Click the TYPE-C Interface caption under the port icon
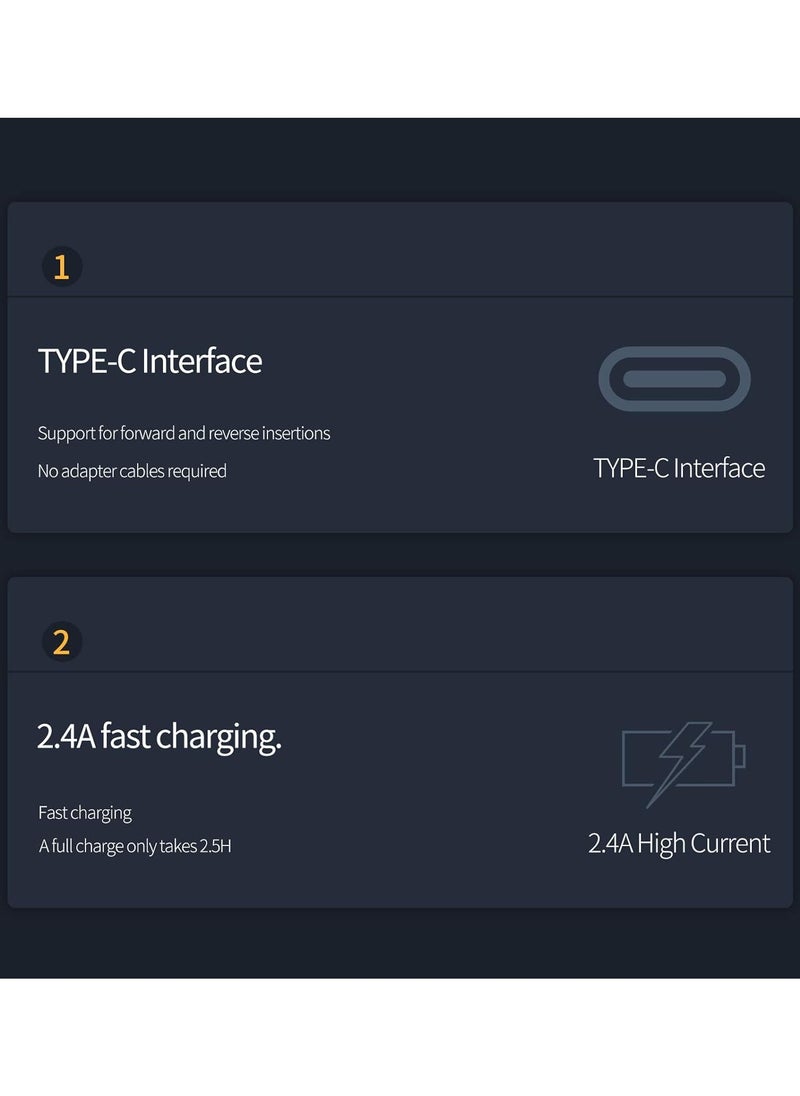Image resolution: width=800 pixels, height=1096 pixels. tap(678, 468)
